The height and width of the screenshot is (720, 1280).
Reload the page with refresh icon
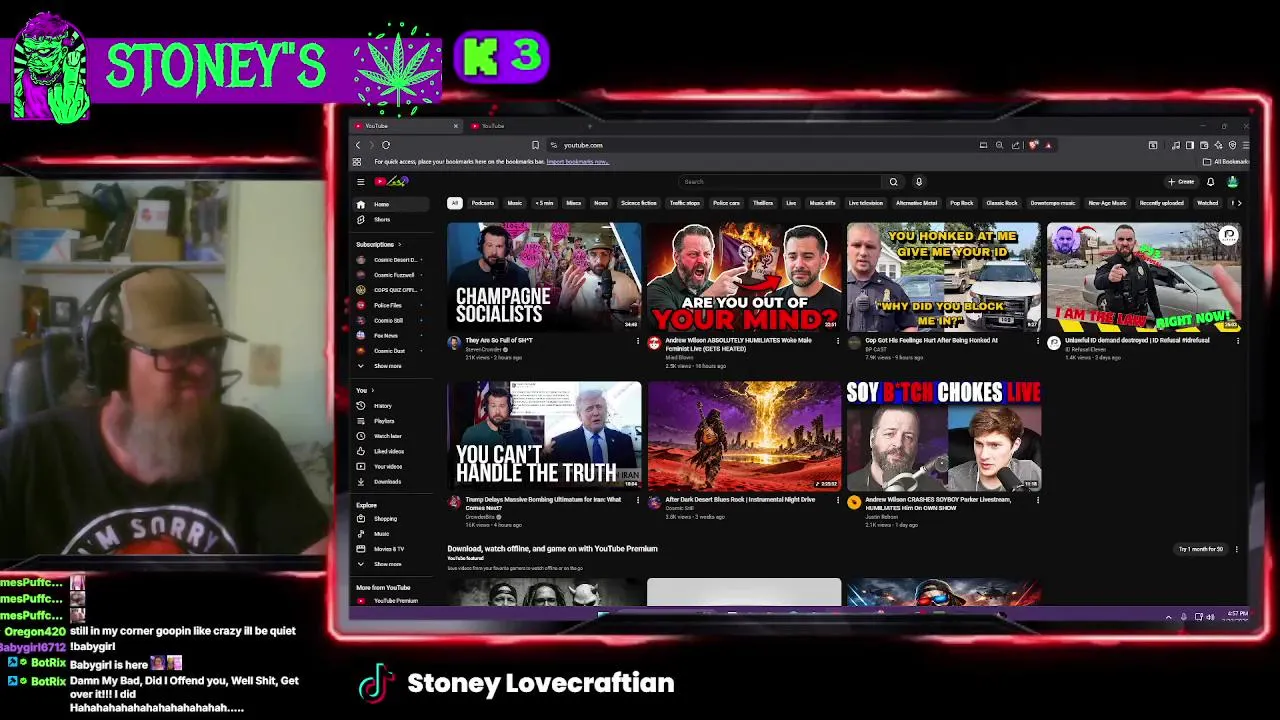pos(386,145)
